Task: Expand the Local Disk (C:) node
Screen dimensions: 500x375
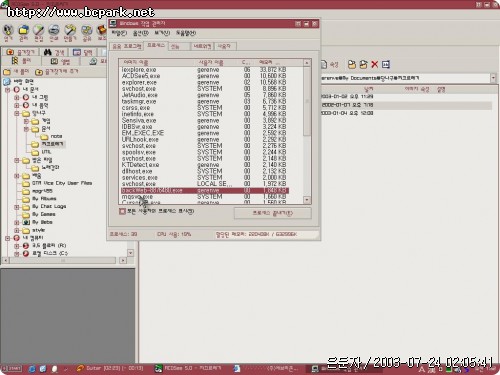Action: pyautogui.click(x=17, y=254)
